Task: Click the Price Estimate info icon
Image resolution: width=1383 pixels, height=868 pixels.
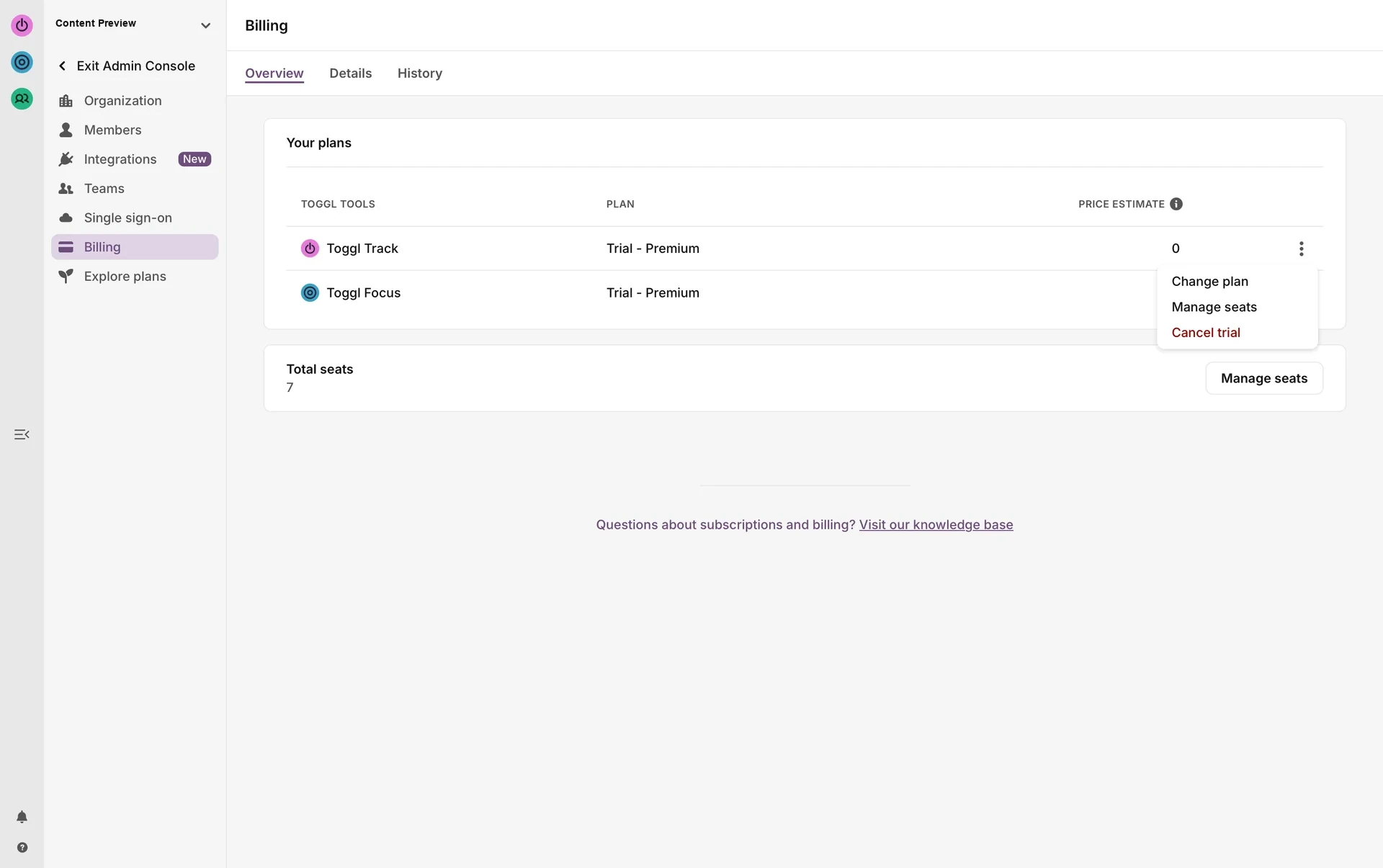Action: click(x=1176, y=204)
